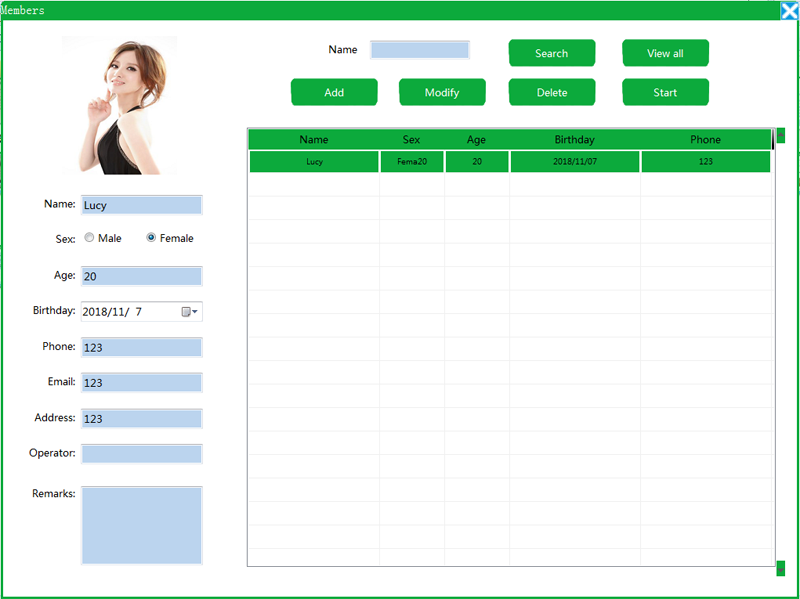Click the Search button
This screenshot has width=800, height=599.
(x=551, y=53)
